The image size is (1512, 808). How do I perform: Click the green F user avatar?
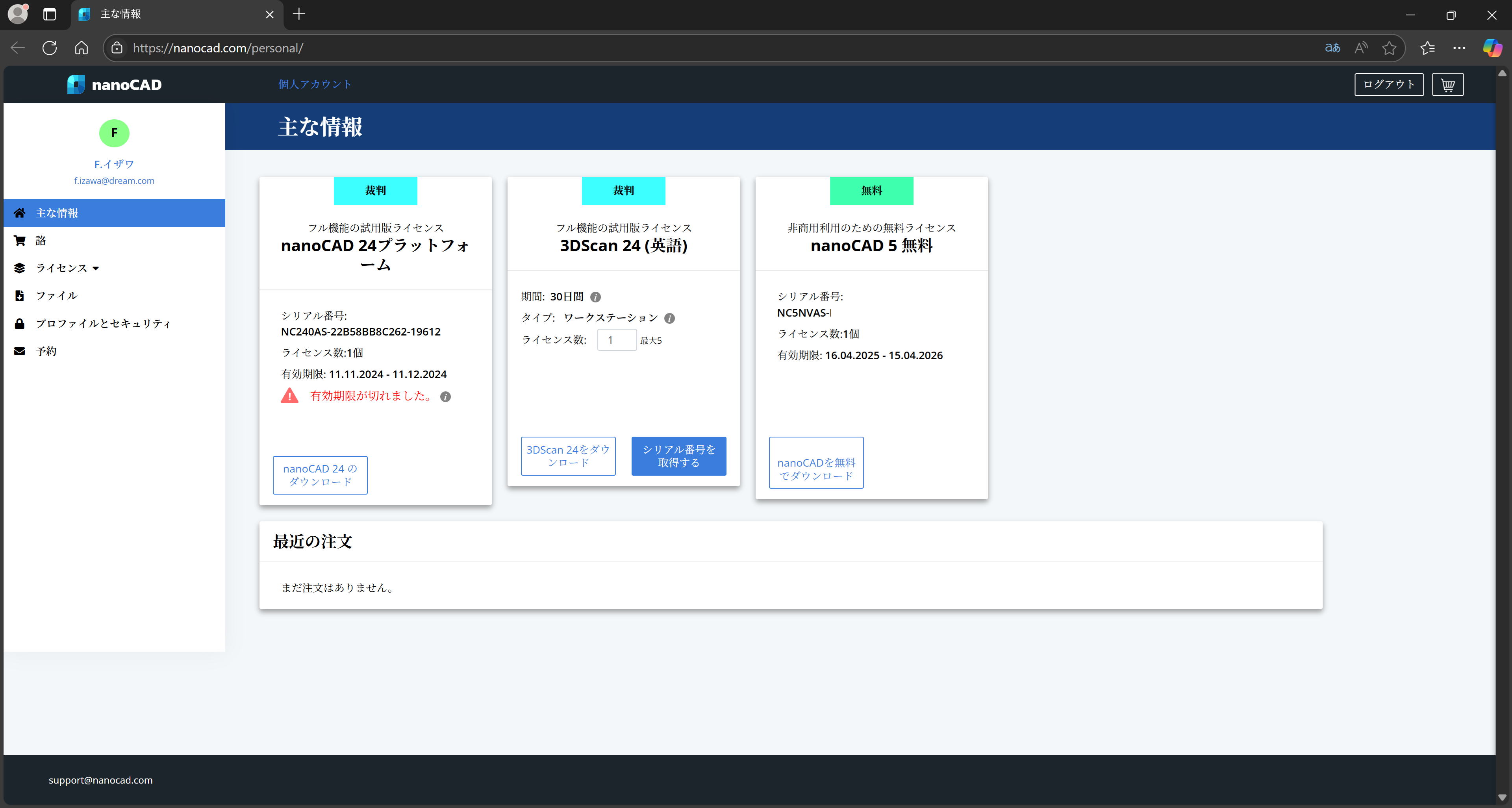114,133
